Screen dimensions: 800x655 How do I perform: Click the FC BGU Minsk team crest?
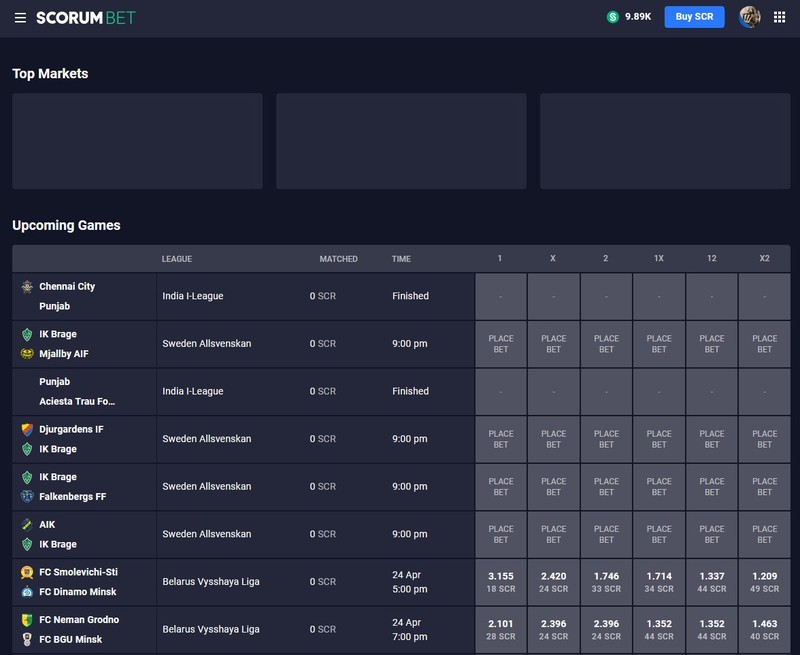coord(27,639)
